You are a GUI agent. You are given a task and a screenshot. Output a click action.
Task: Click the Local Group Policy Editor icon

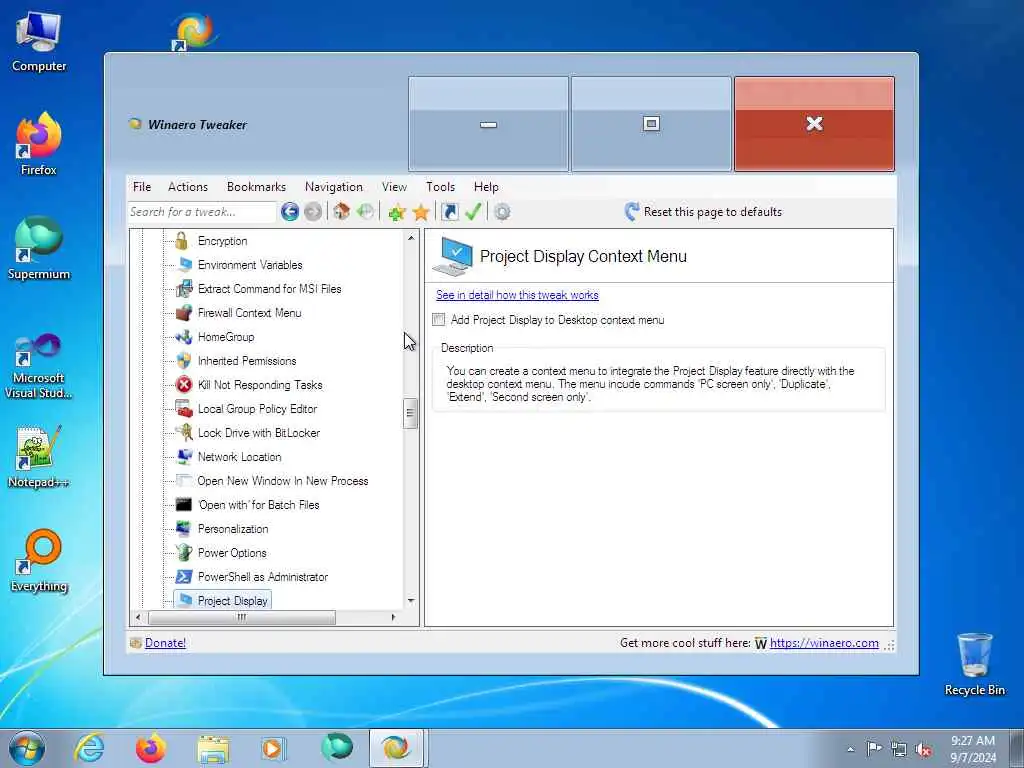point(184,409)
